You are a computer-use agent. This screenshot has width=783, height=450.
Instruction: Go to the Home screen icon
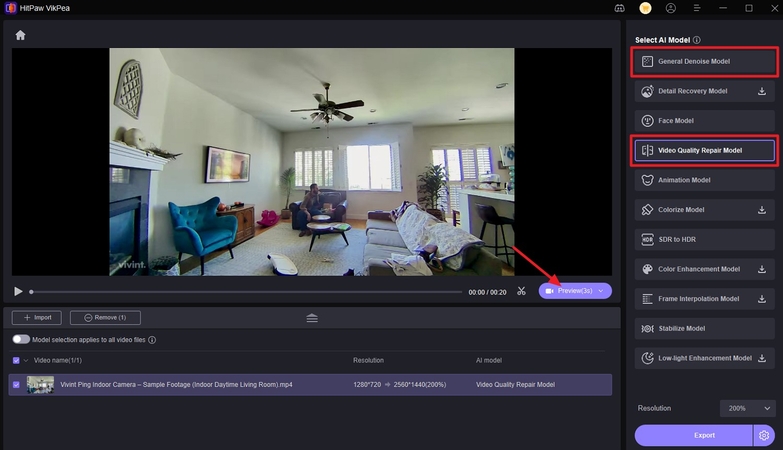(x=20, y=35)
